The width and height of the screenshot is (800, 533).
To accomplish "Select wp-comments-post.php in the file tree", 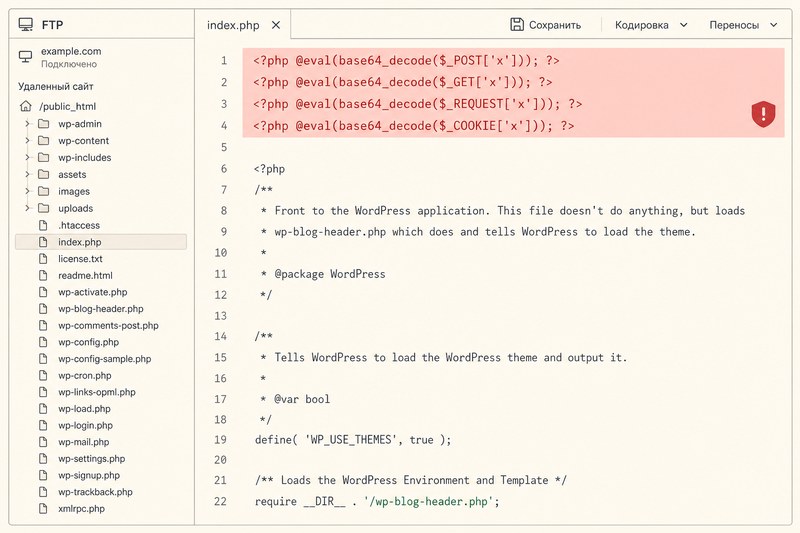I will [x=108, y=325].
